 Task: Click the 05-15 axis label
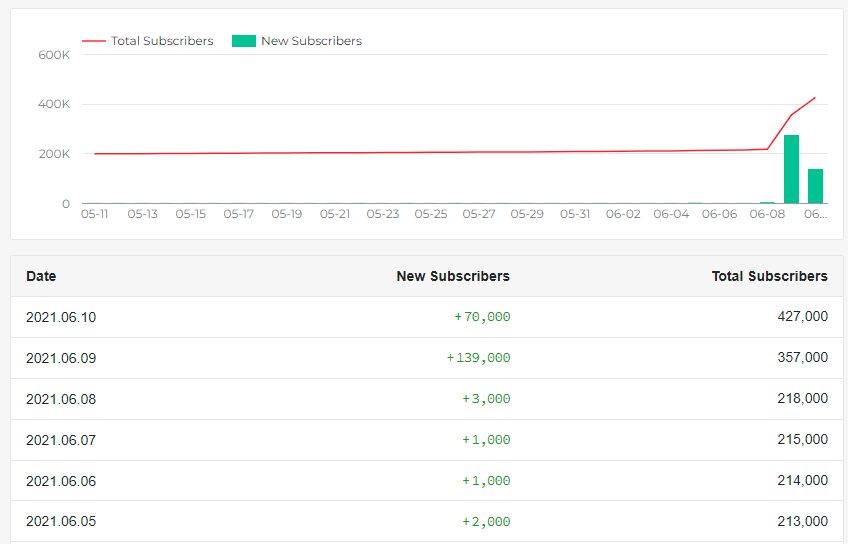(x=191, y=214)
